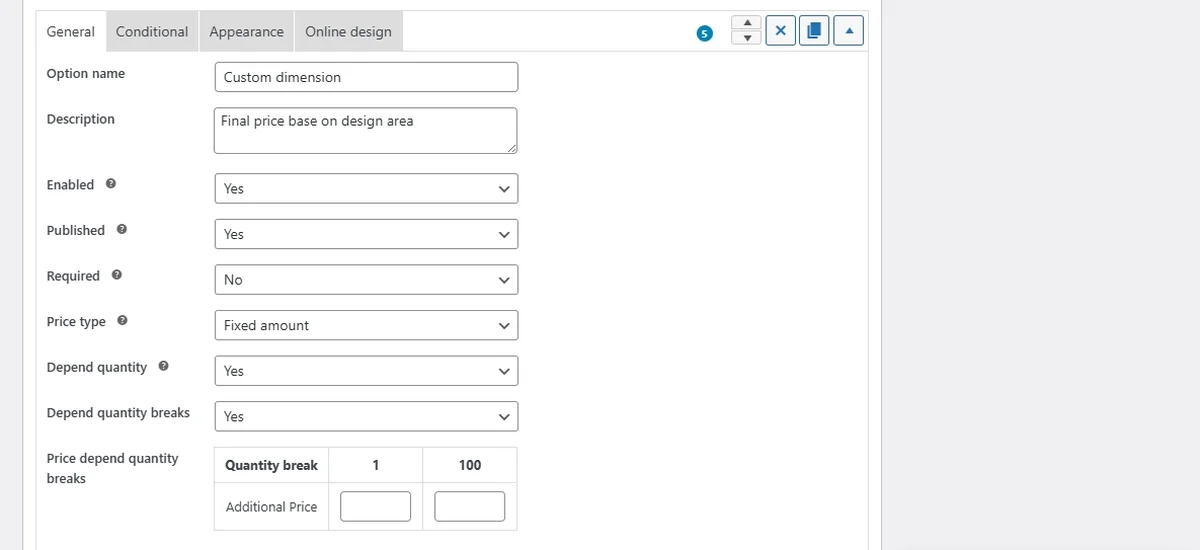Open the Enabled dropdown
This screenshot has height=550, width=1200.
366,188
